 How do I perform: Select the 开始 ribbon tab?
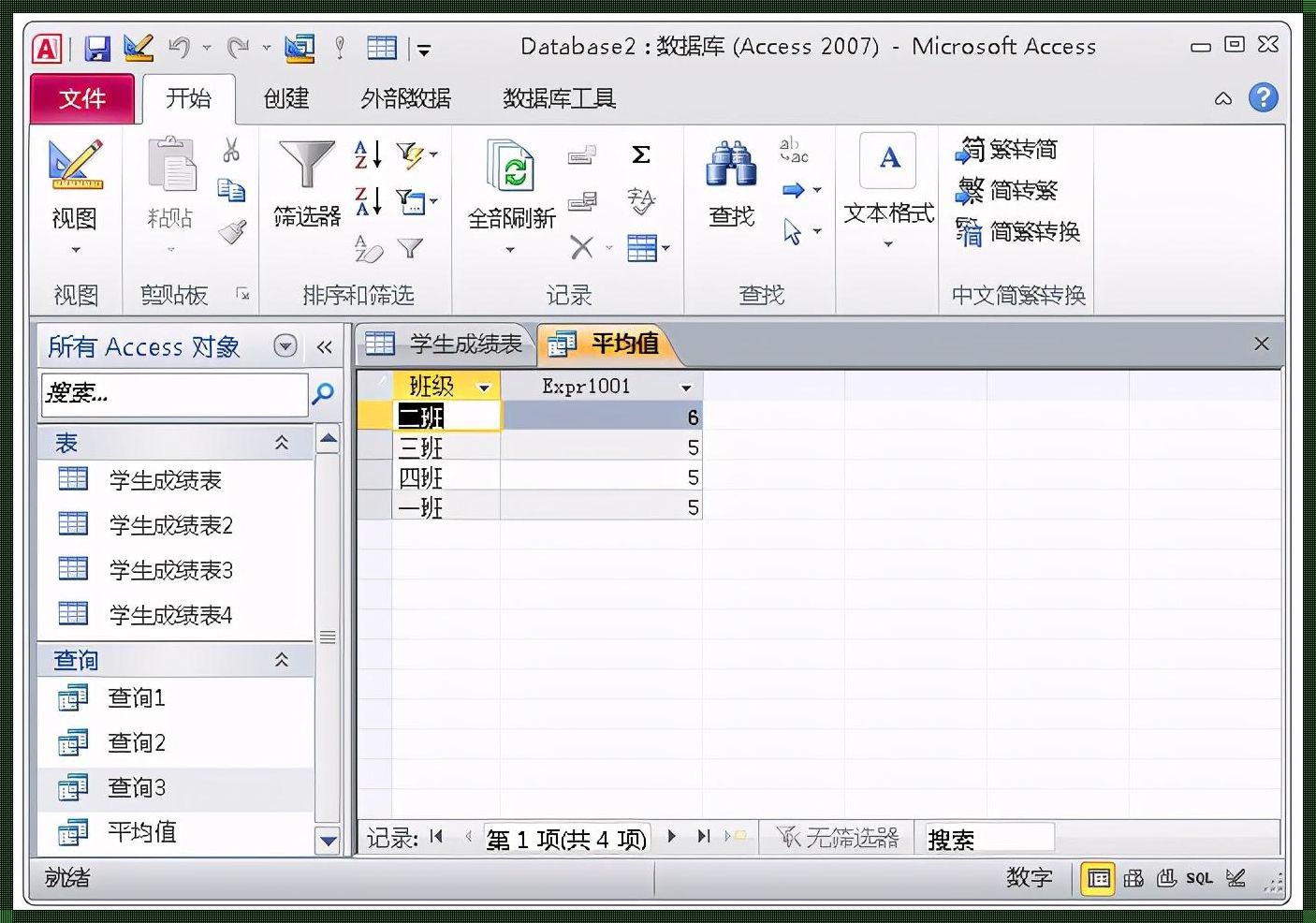(x=188, y=98)
